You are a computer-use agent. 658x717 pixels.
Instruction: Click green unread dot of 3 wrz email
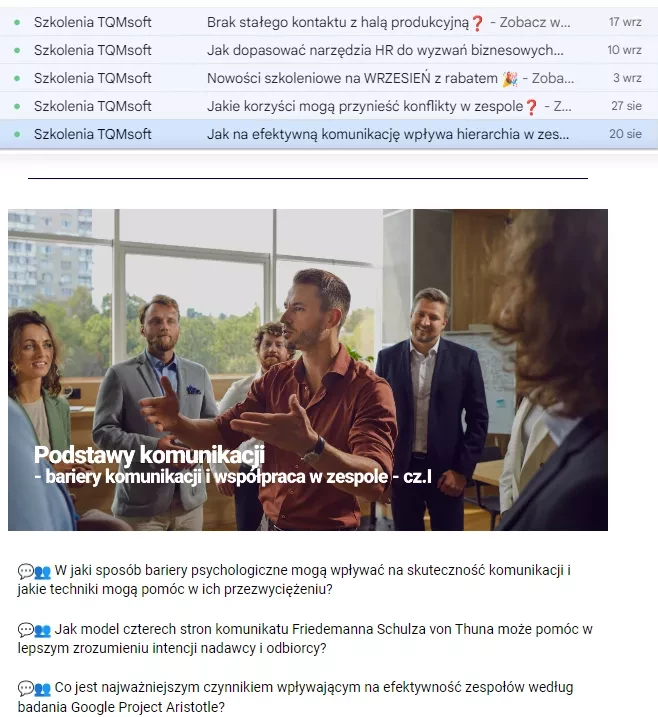click(x=17, y=78)
